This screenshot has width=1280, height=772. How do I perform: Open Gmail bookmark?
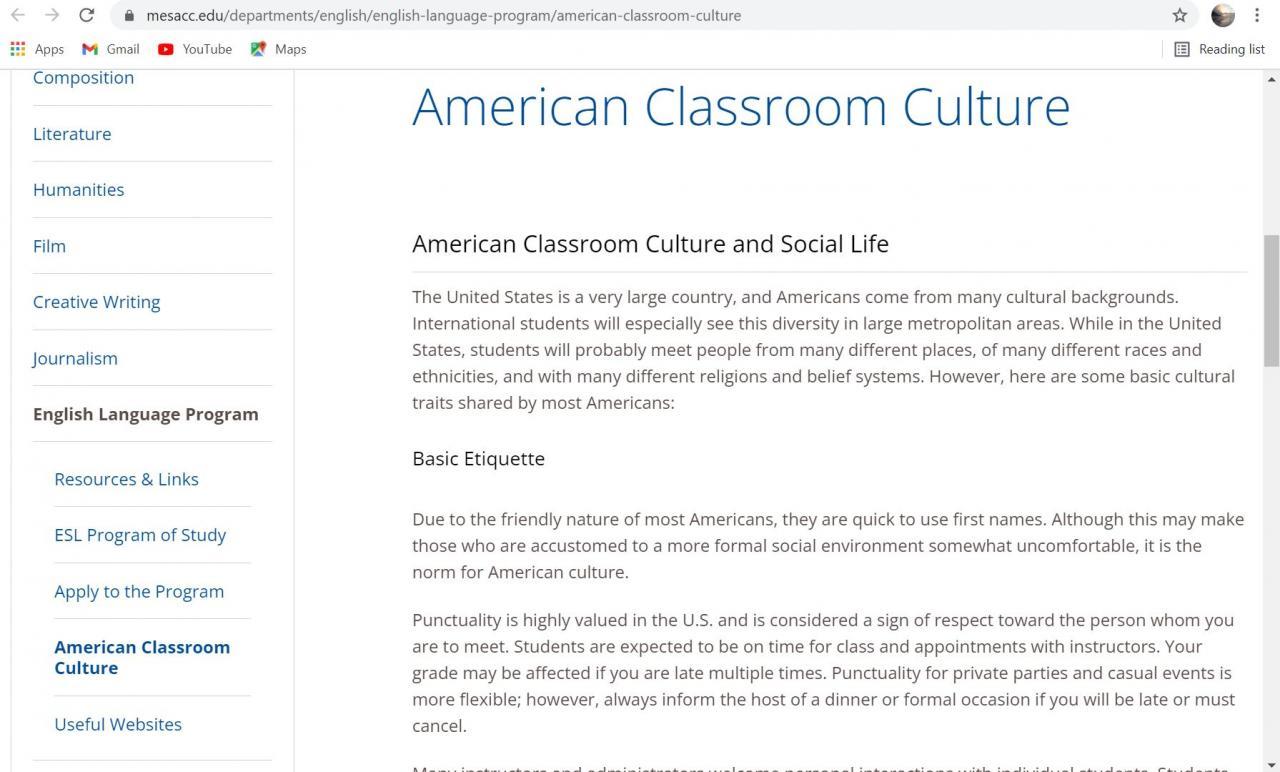(111, 49)
